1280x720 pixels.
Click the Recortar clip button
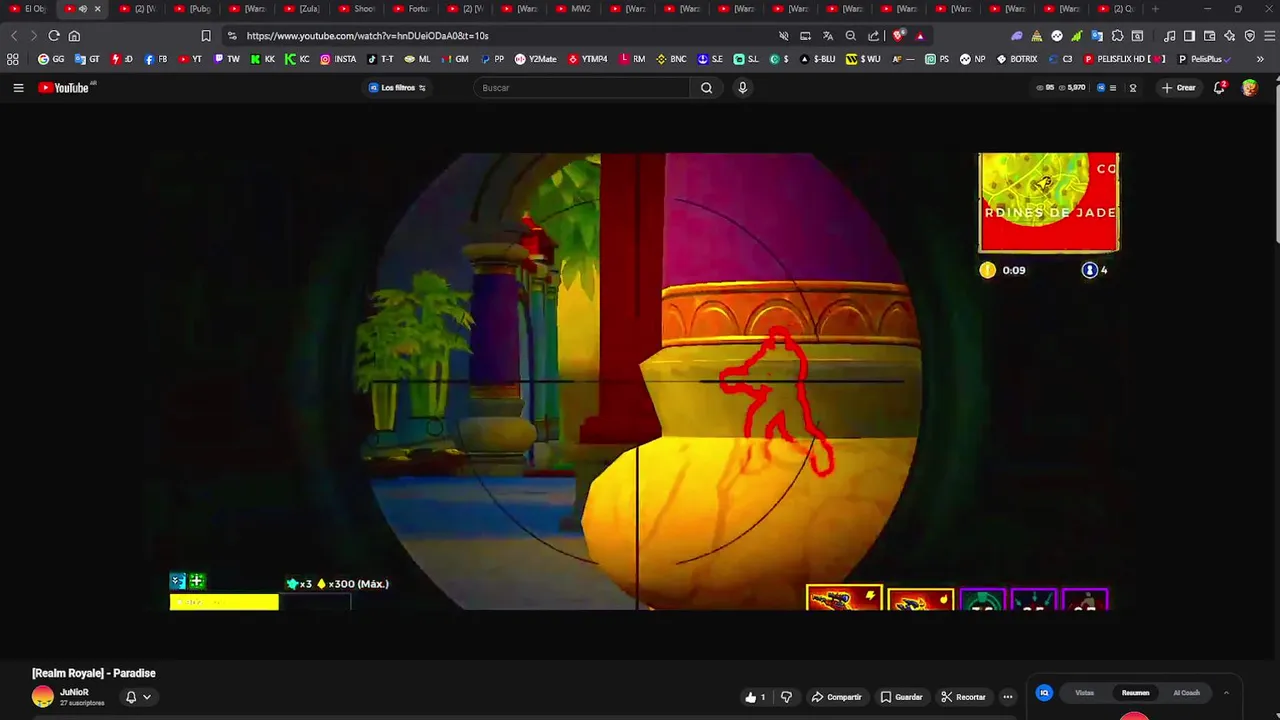pyautogui.click(x=963, y=697)
